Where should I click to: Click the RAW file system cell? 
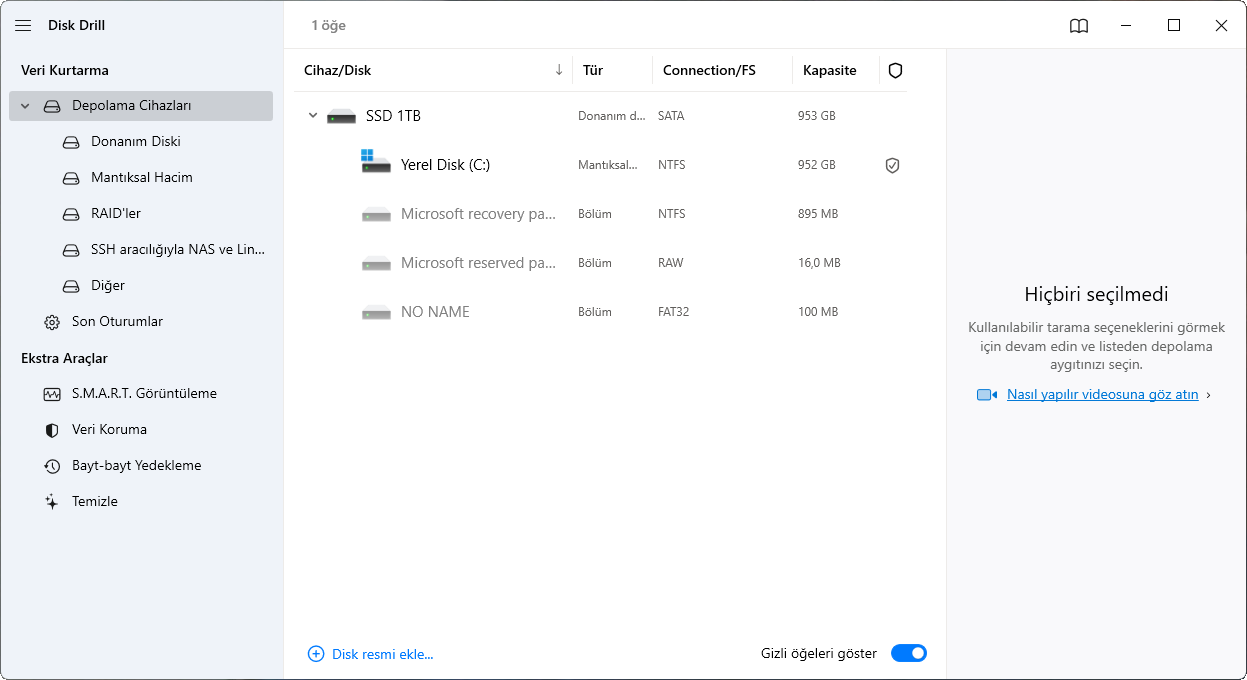click(671, 263)
